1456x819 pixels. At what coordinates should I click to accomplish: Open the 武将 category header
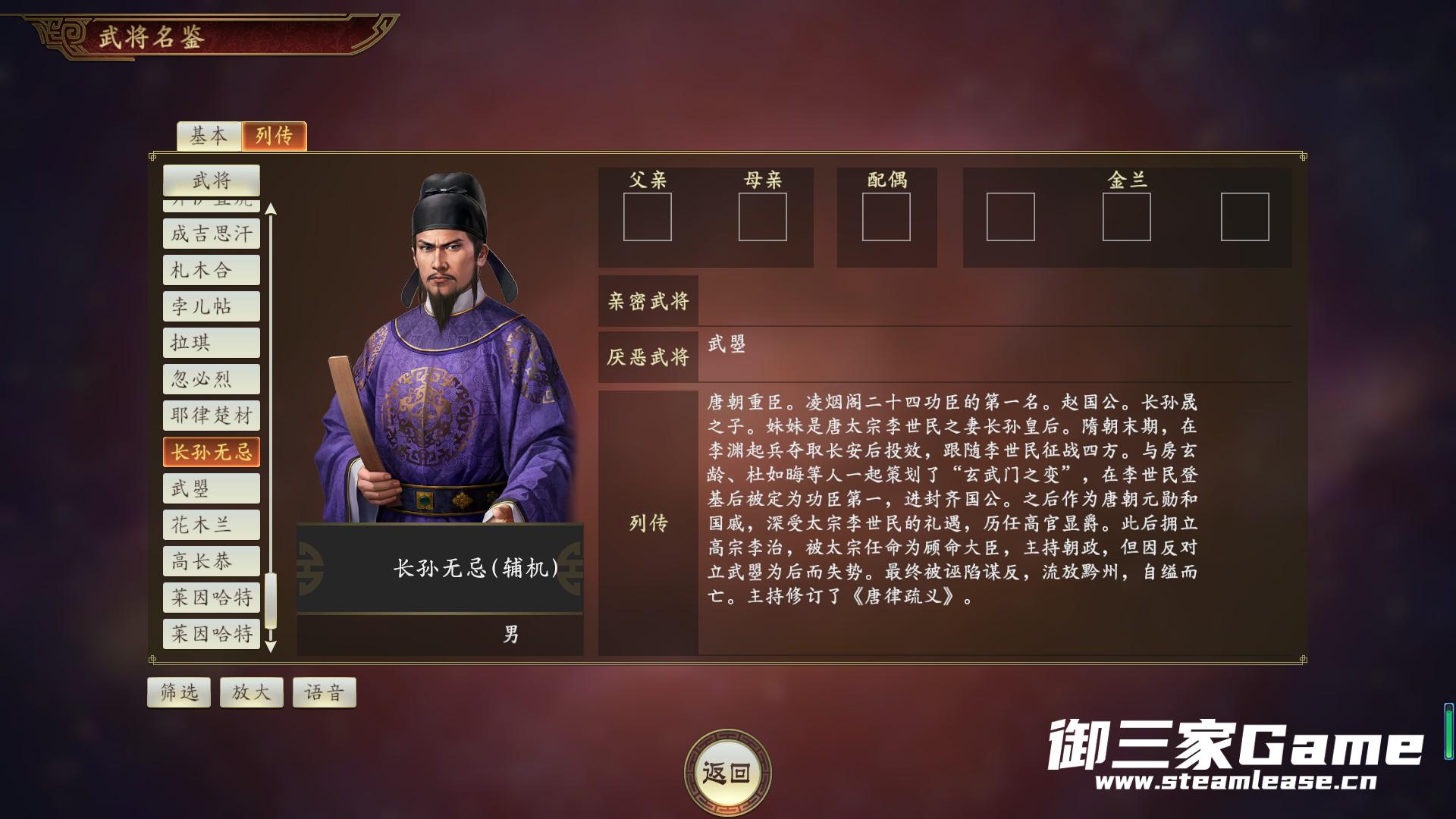[212, 180]
